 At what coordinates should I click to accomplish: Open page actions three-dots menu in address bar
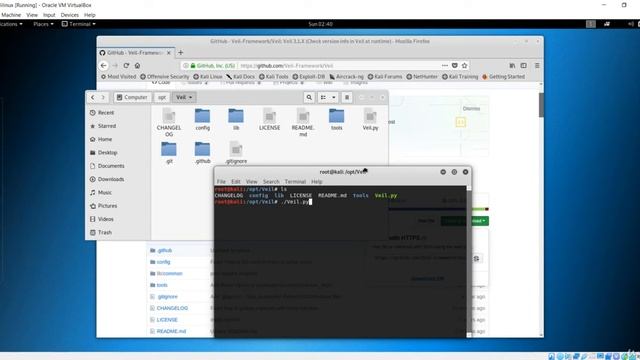point(444,65)
